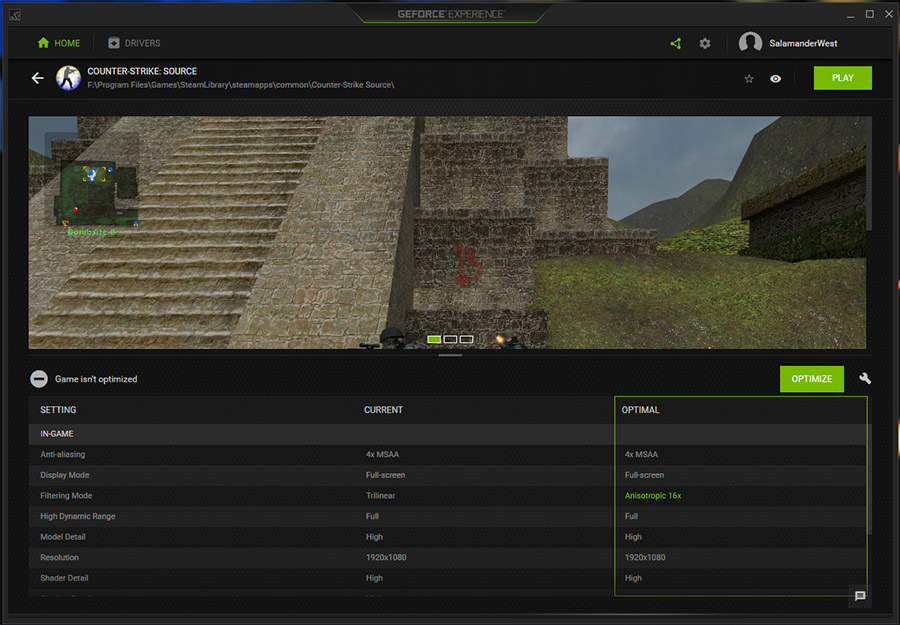Click the 'Game isn't optimized' minus icon
The height and width of the screenshot is (625, 900).
tap(38, 379)
